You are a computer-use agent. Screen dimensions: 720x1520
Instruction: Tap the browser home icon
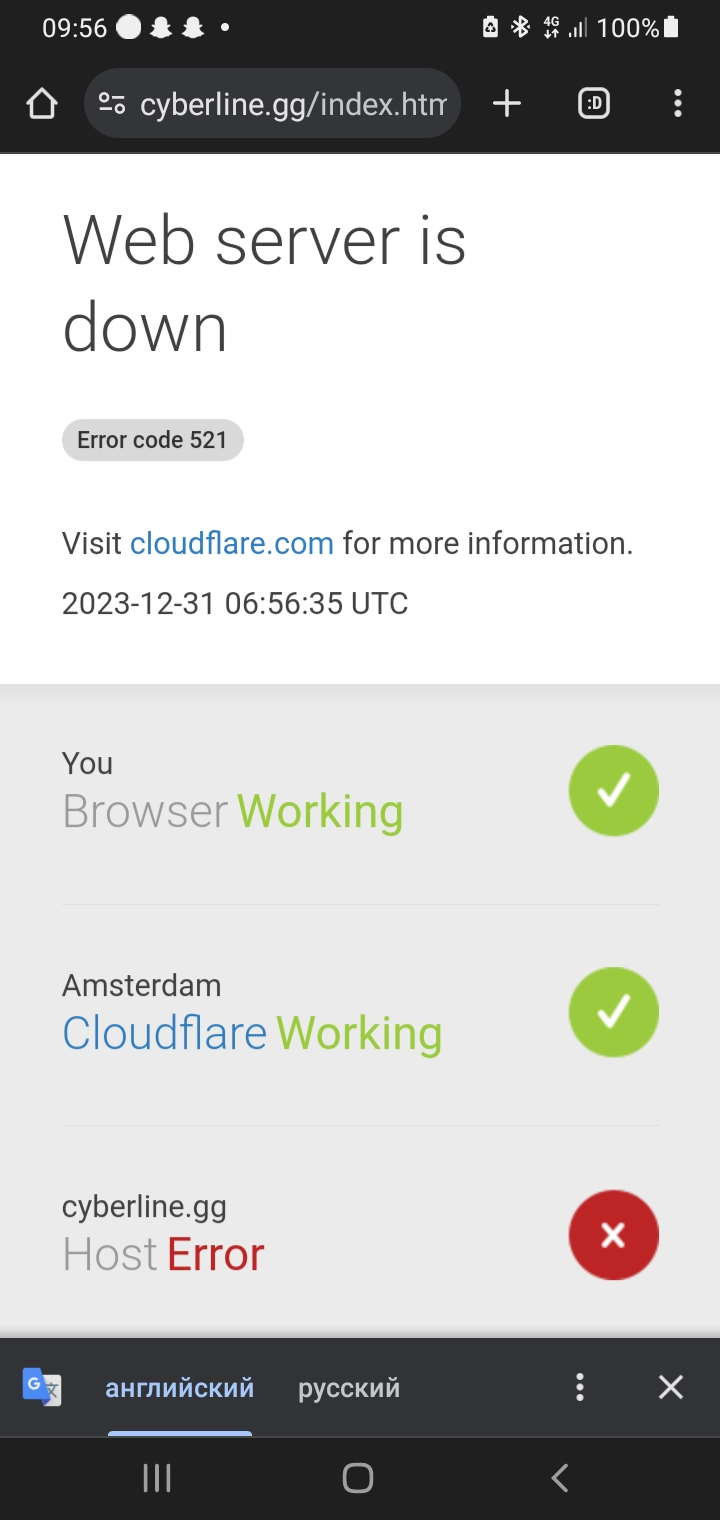point(42,103)
